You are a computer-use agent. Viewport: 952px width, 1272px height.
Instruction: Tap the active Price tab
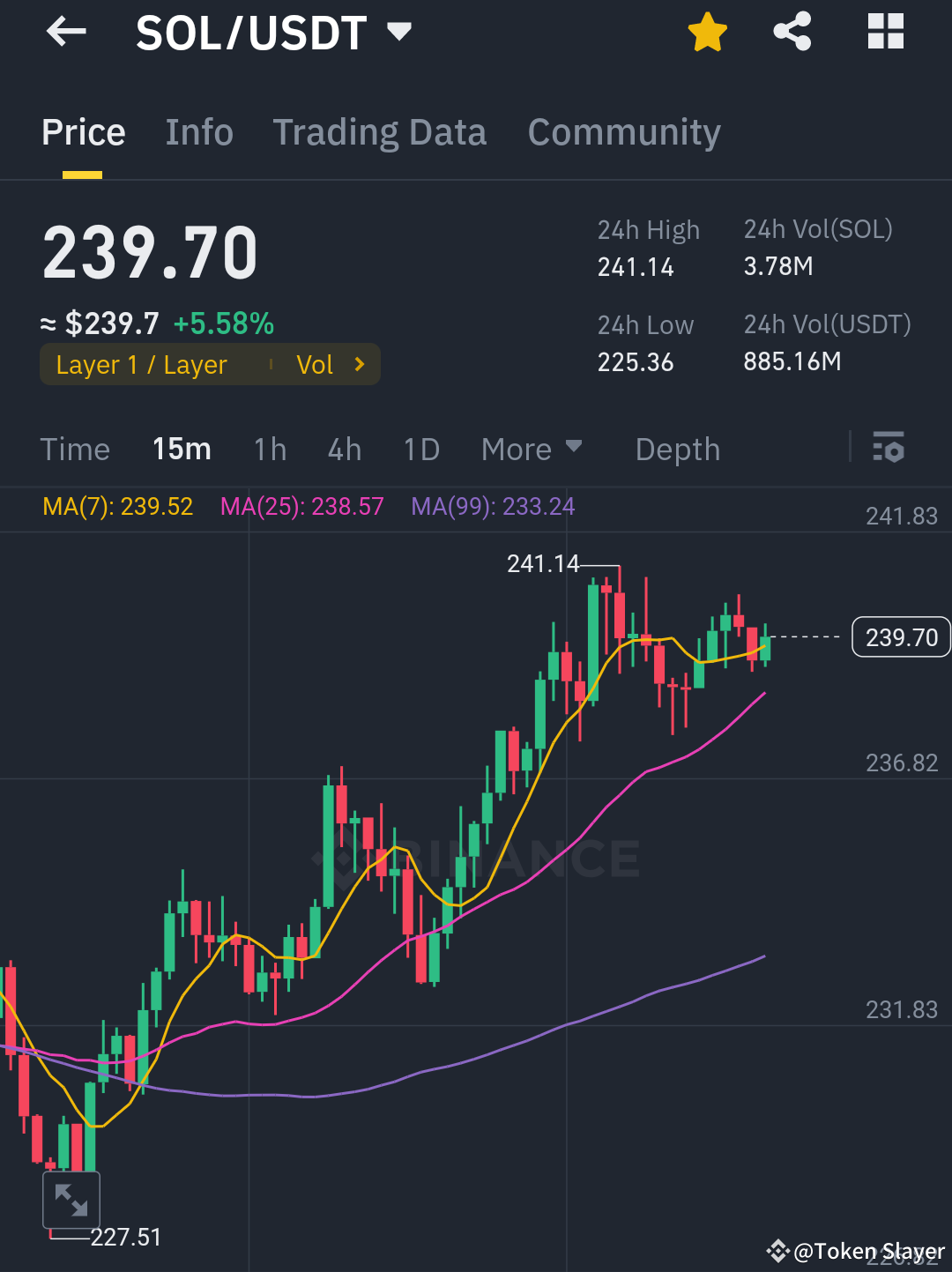coord(83,131)
